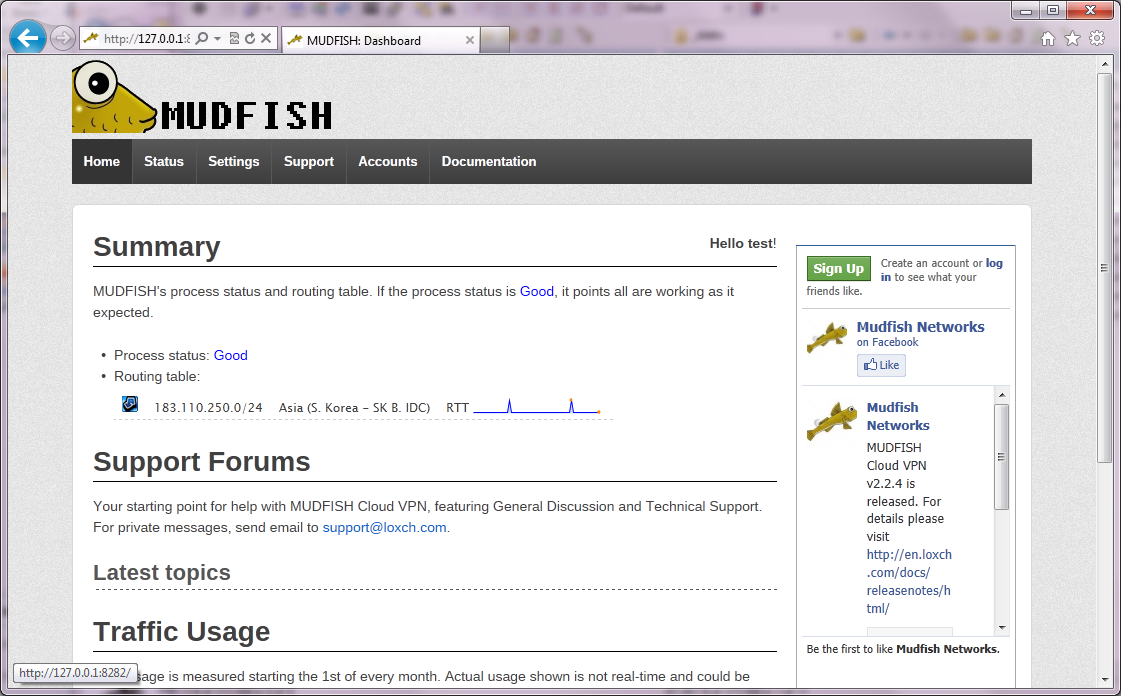Open a new blank browser tab

(x=494, y=41)
